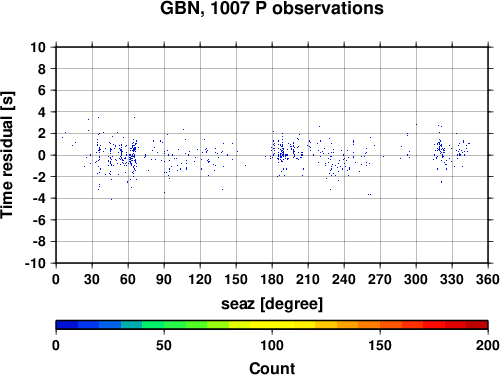
Task: Click the x-axis tick label 180
Action: click(x=272, y=279)
